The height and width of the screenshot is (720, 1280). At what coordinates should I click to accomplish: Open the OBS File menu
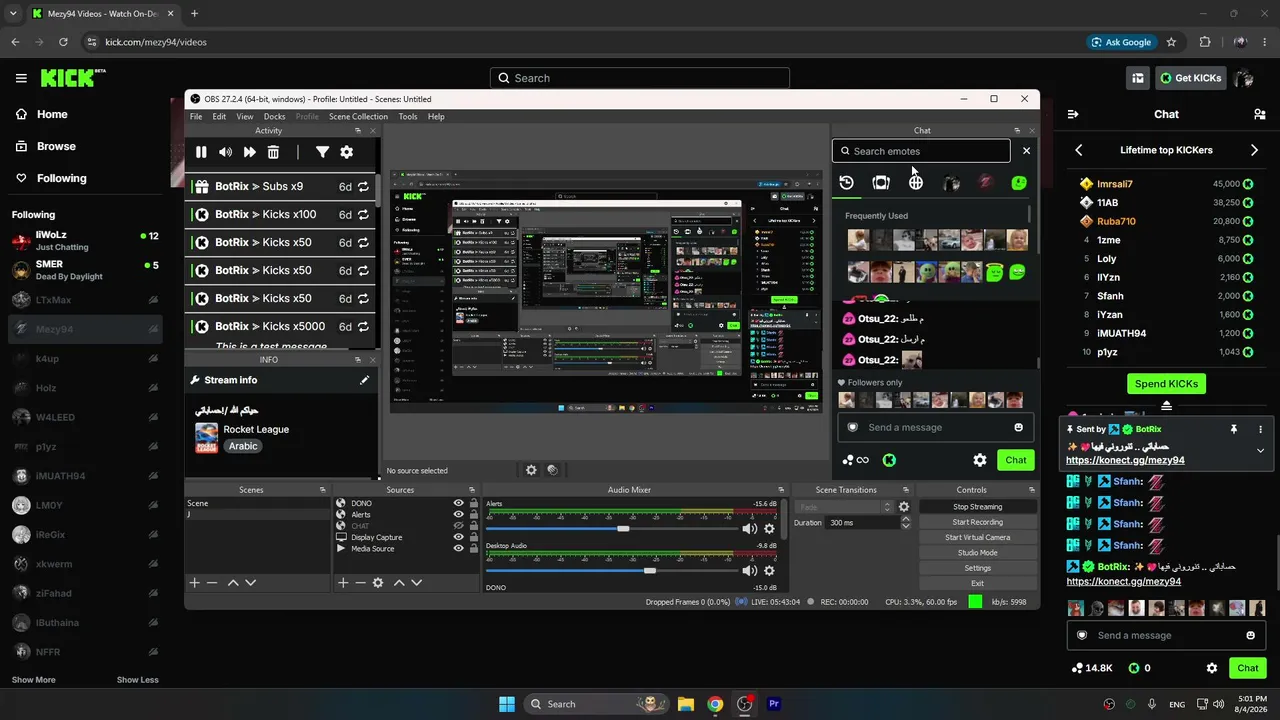pos(196,117)
